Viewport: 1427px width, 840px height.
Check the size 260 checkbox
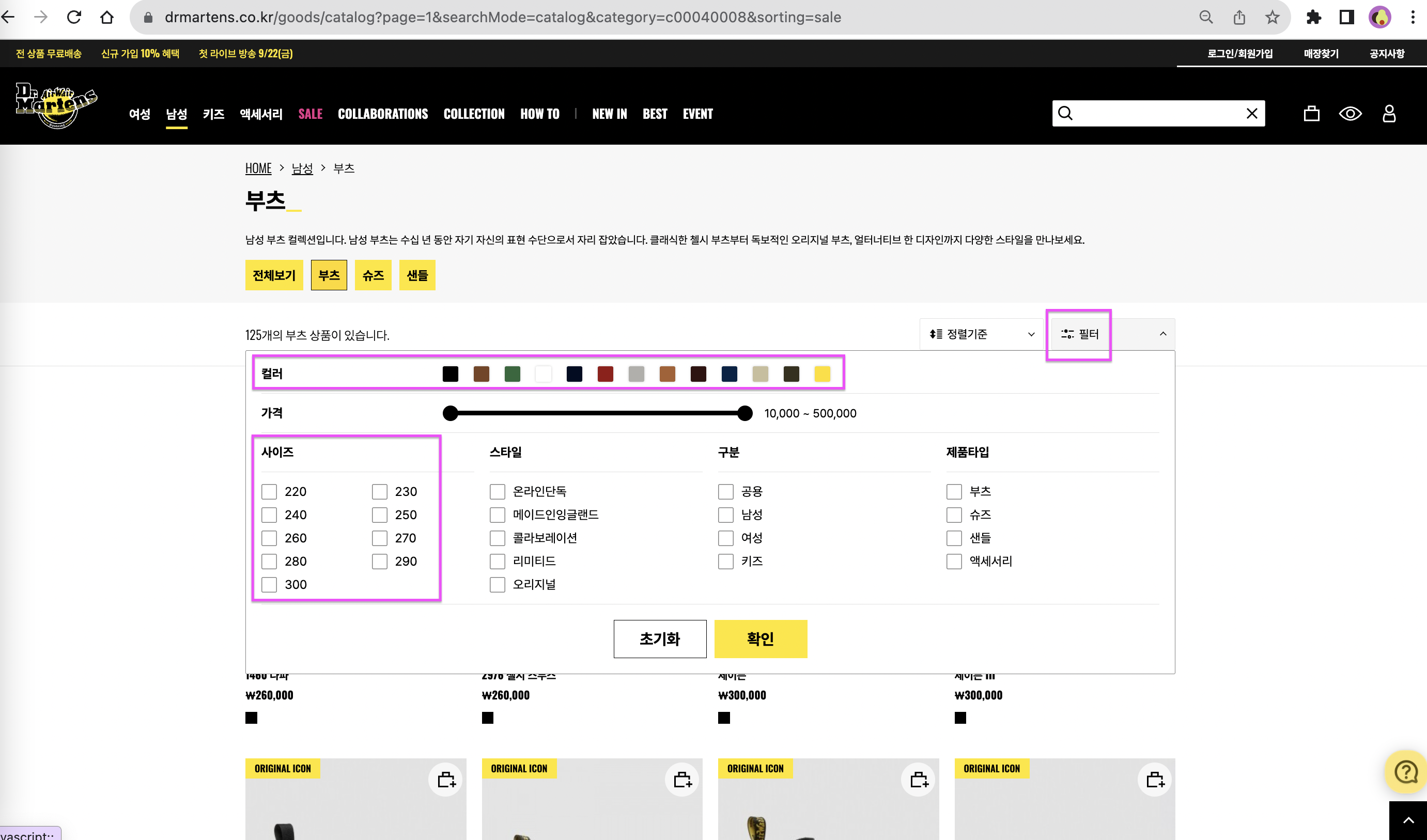tap(269, 538)
